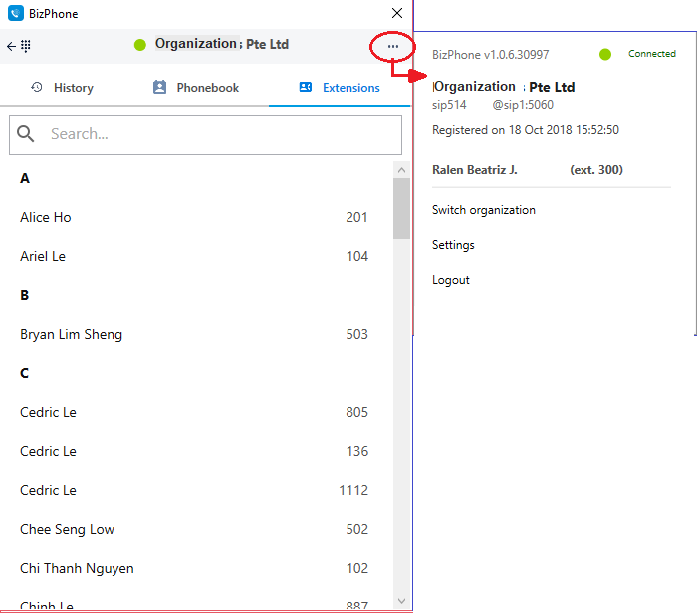Choose Switch organization from menu

(x=484, y=210)
